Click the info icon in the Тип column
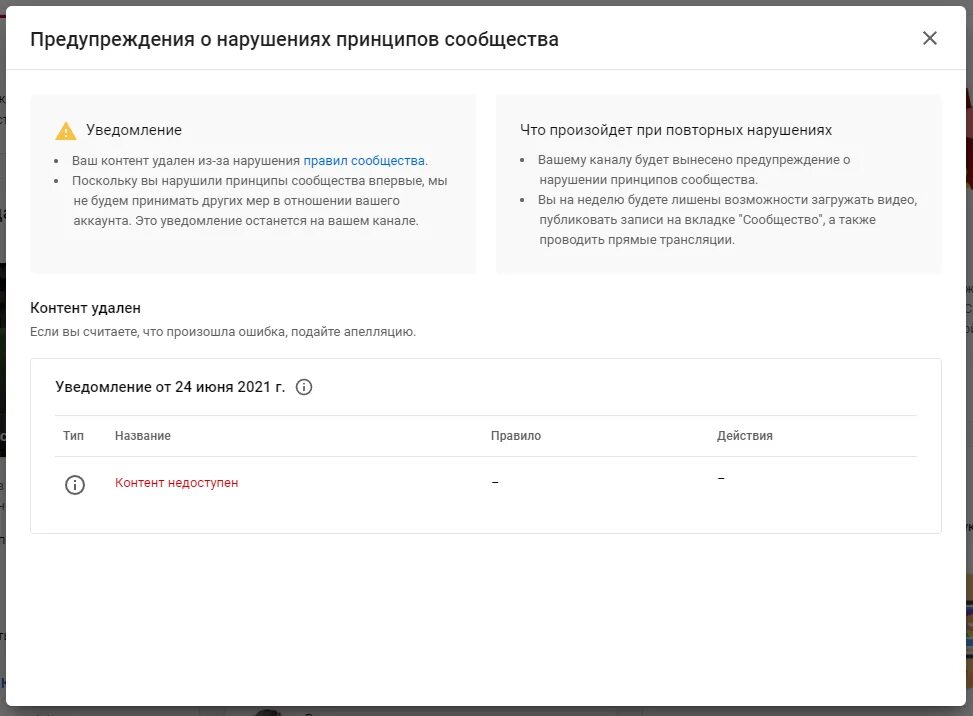The image size is (973, 716). tap(75, 485)
